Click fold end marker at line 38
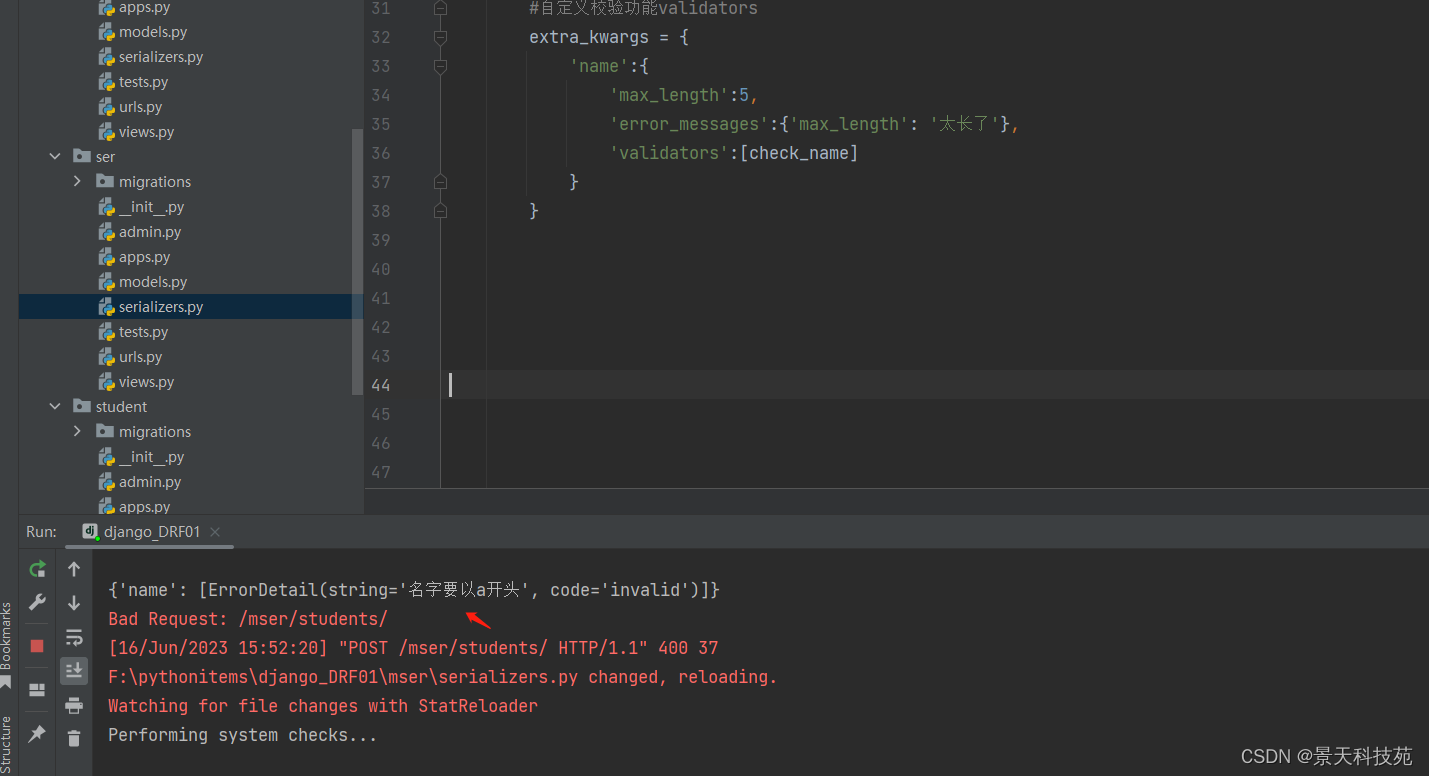This screenshot has height=776, width=1429. (440, 211)
